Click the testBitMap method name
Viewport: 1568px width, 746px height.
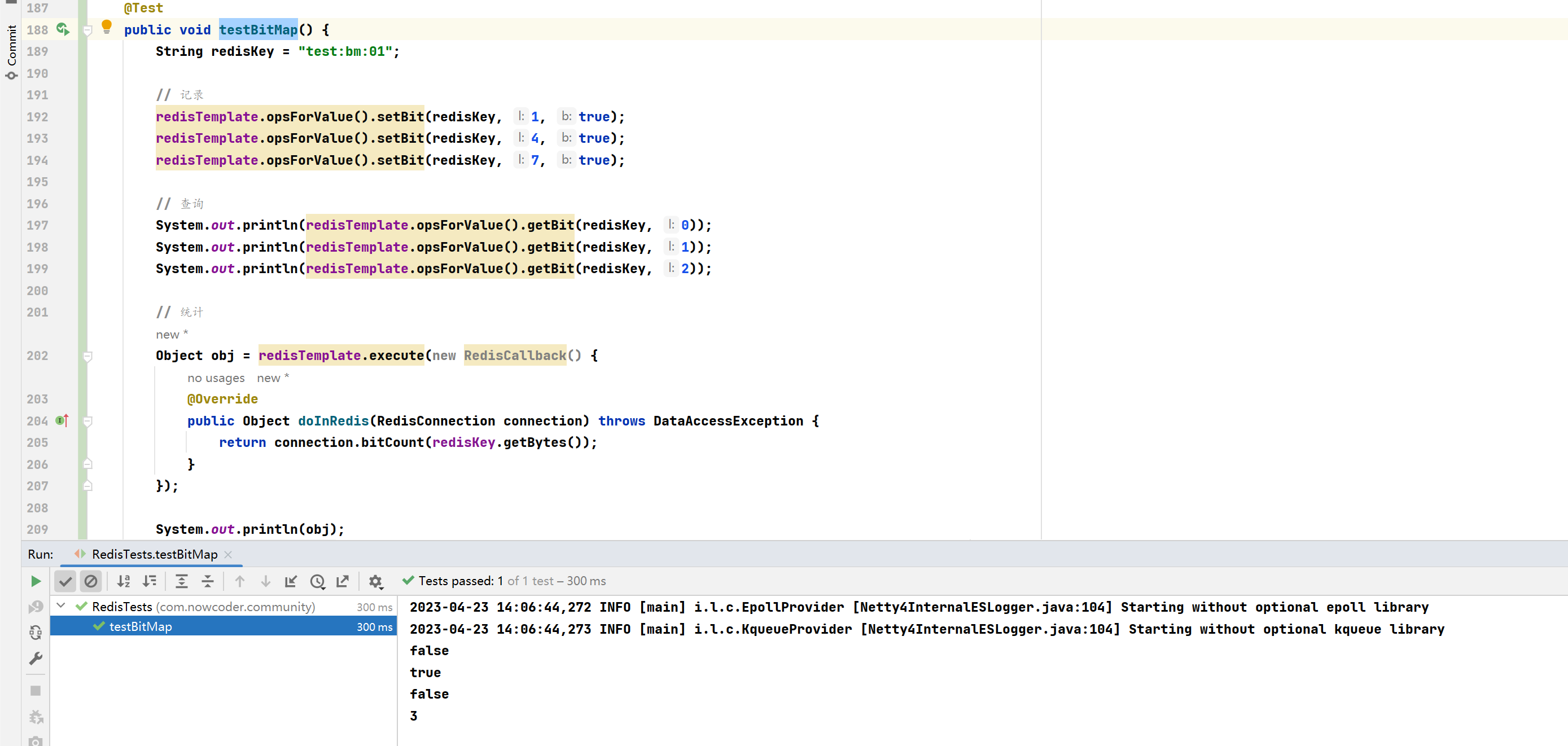coord(258,30)
